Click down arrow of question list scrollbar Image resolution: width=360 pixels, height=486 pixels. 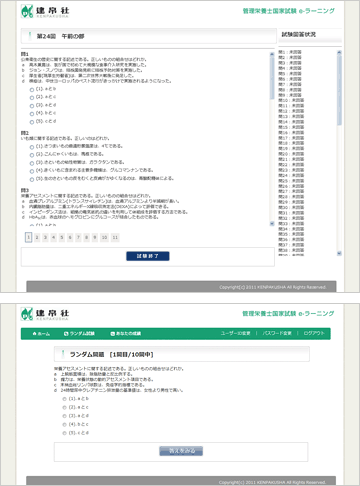272,224
